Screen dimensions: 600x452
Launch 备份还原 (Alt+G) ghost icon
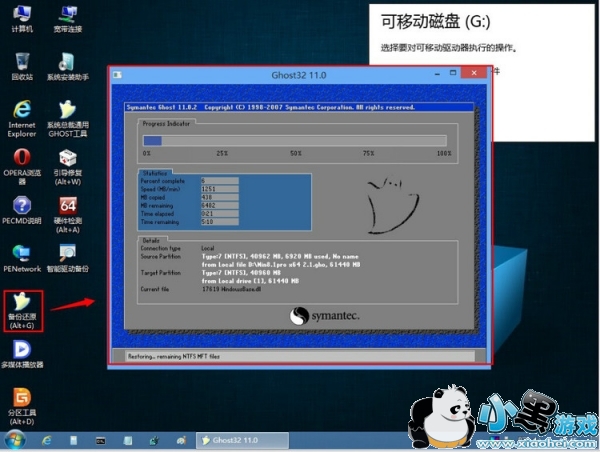(x=23, y=311)
